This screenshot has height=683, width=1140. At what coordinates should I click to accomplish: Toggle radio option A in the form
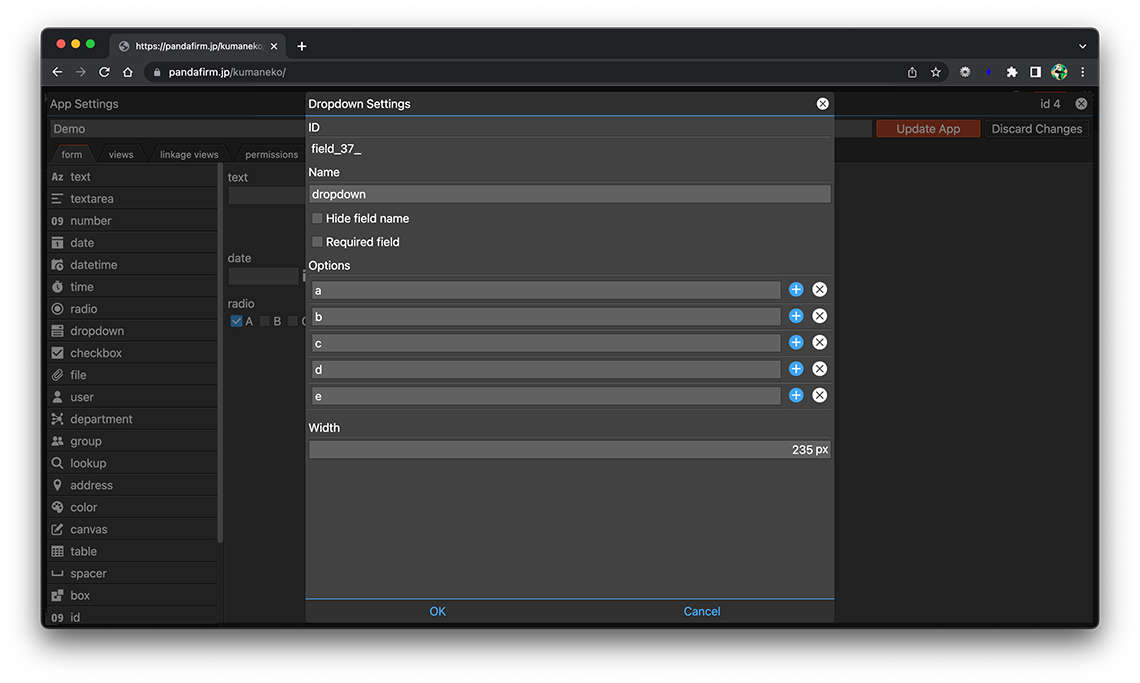click(236, 321)
